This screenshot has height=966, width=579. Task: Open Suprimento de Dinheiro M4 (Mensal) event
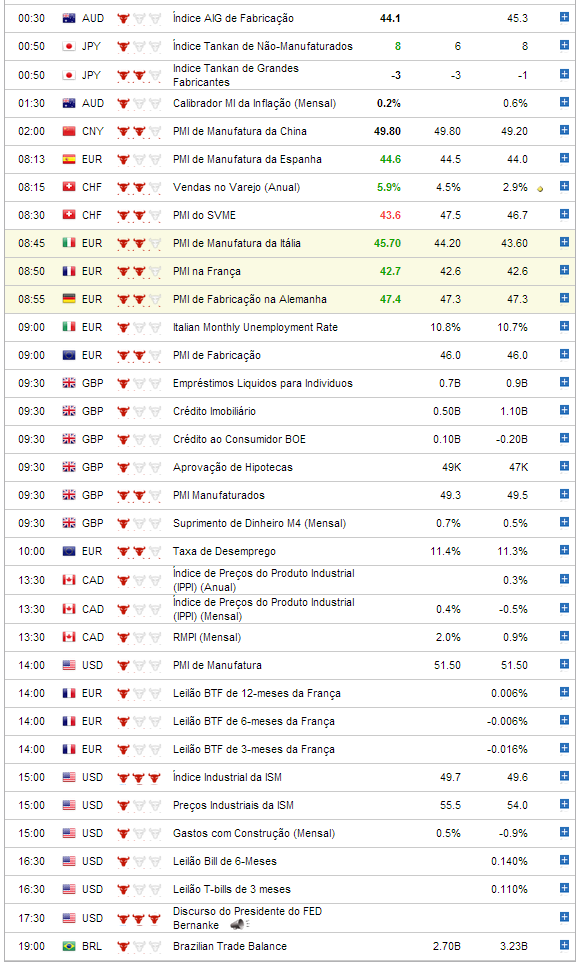[x=259, y=524]
